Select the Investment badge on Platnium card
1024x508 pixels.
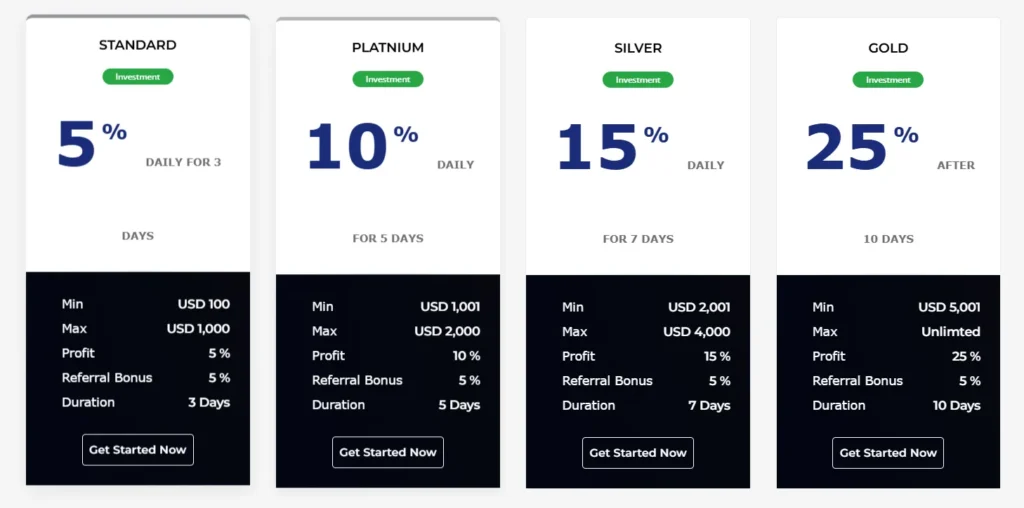click(388, 79)
